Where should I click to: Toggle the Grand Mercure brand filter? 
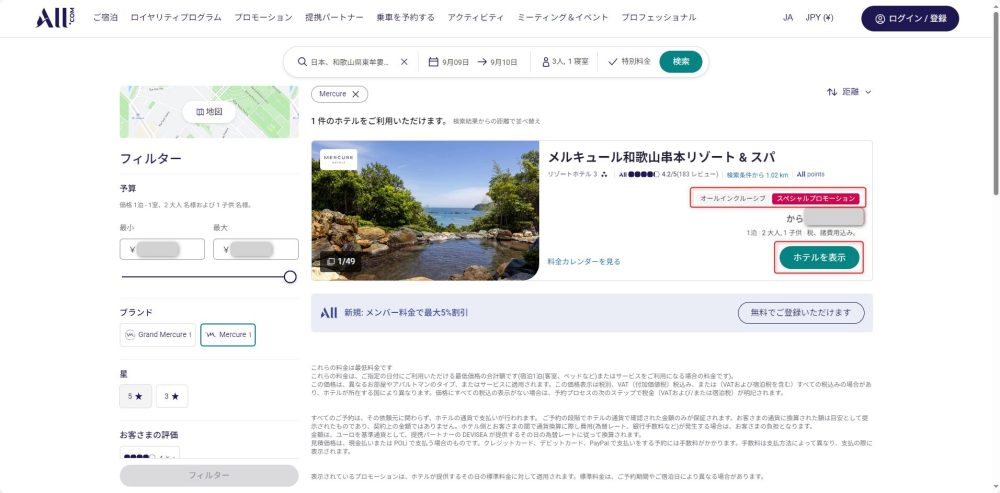[158, 335]
